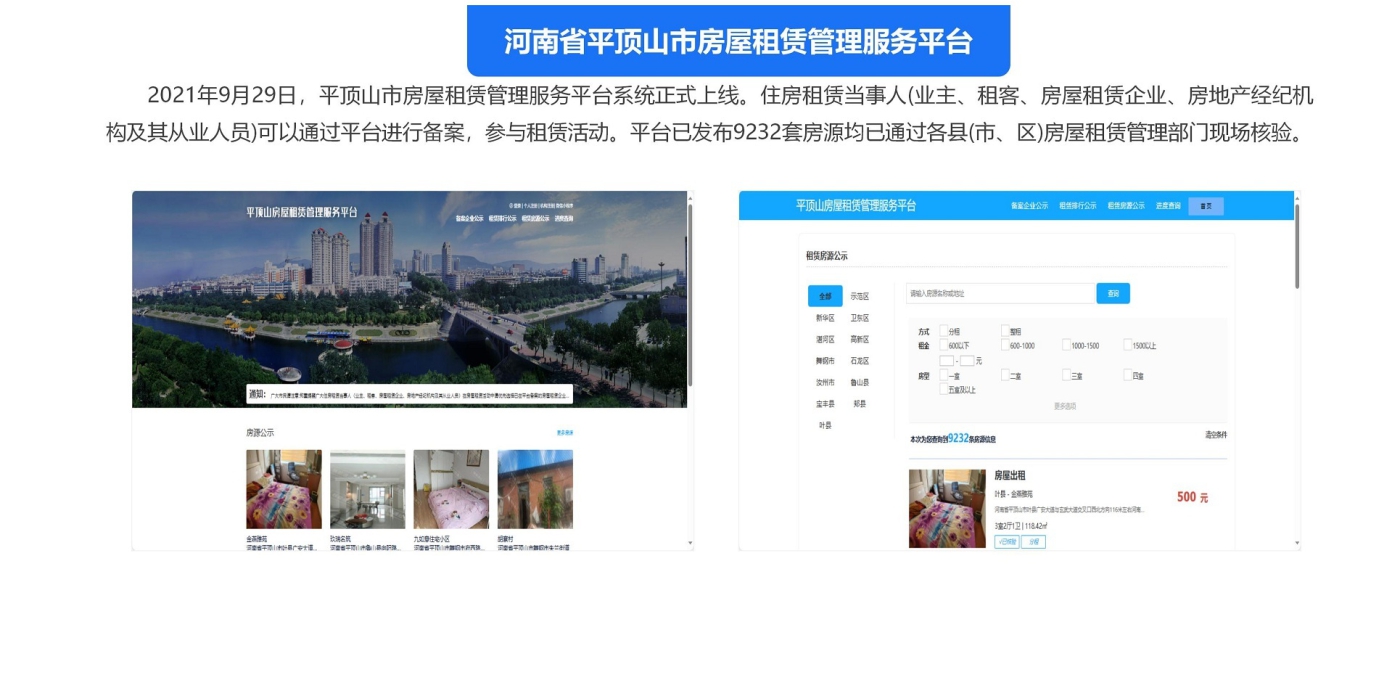Click the blue 查询 search button

(x=1113, y=293)
